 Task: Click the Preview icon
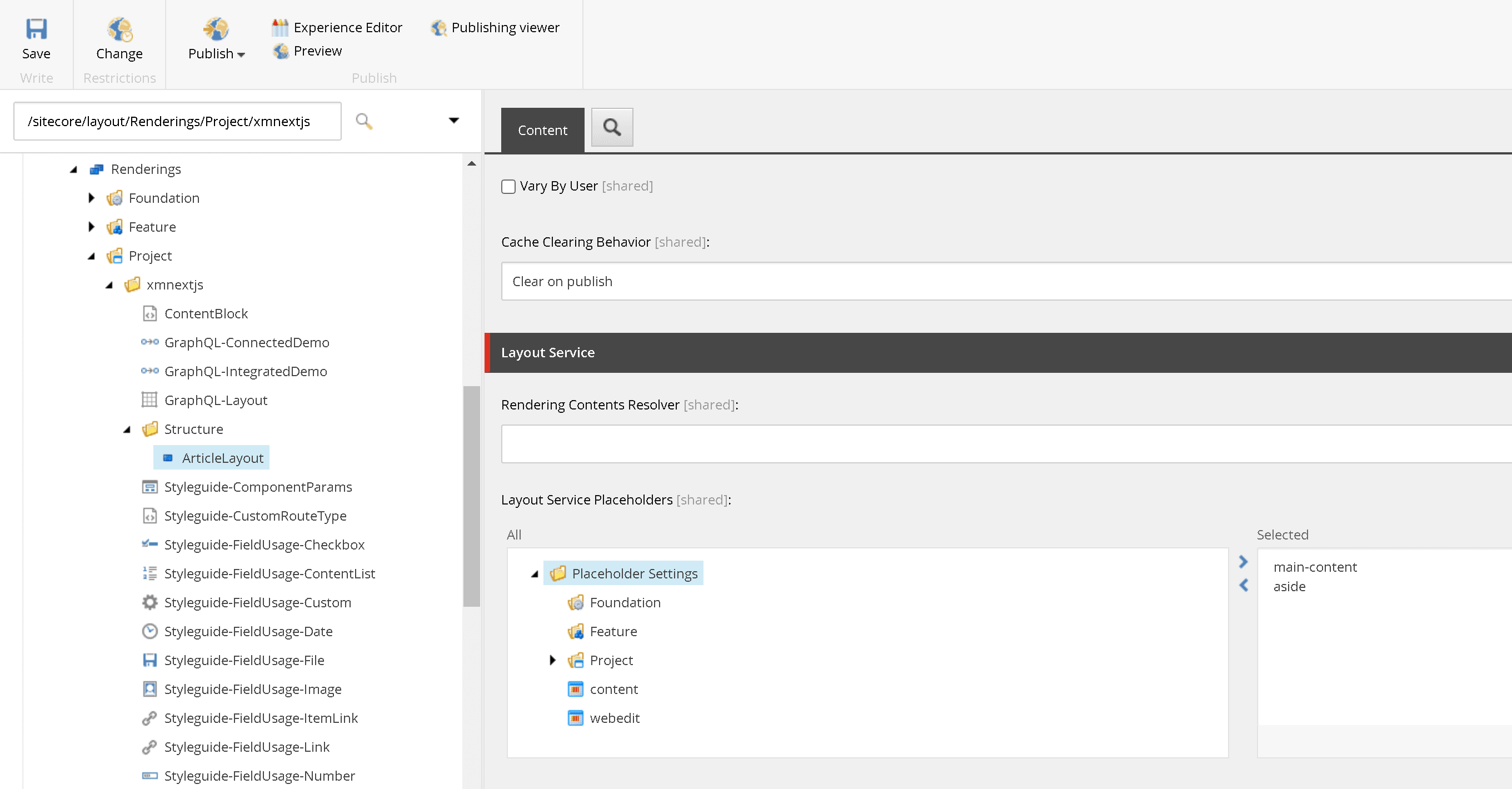pyautogui.click(x=281, y=51)
